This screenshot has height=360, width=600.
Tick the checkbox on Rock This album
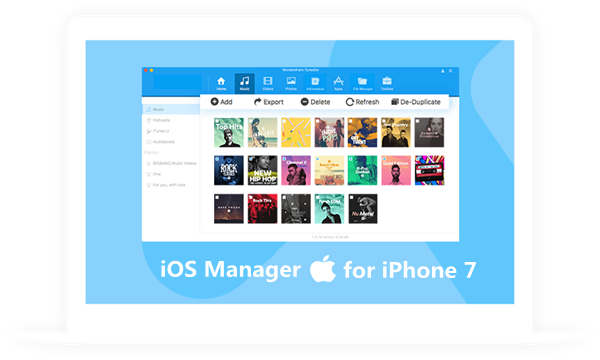pyautogui.click(x=251, y=197)
